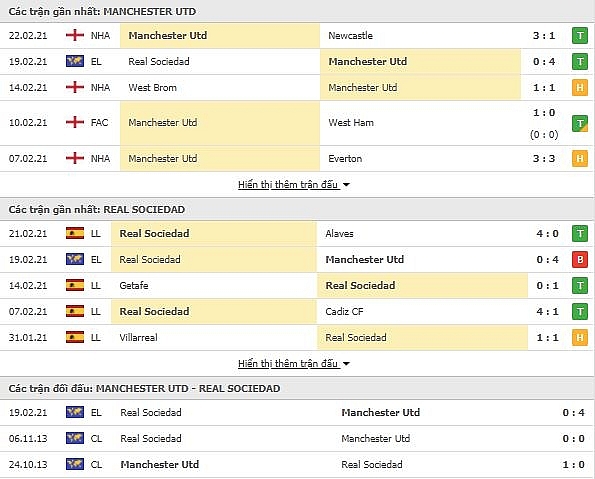This screenshot has width=595, height=479.
Task: Click the orange H badge for Everton match
Action: click(x=579, y=159)
